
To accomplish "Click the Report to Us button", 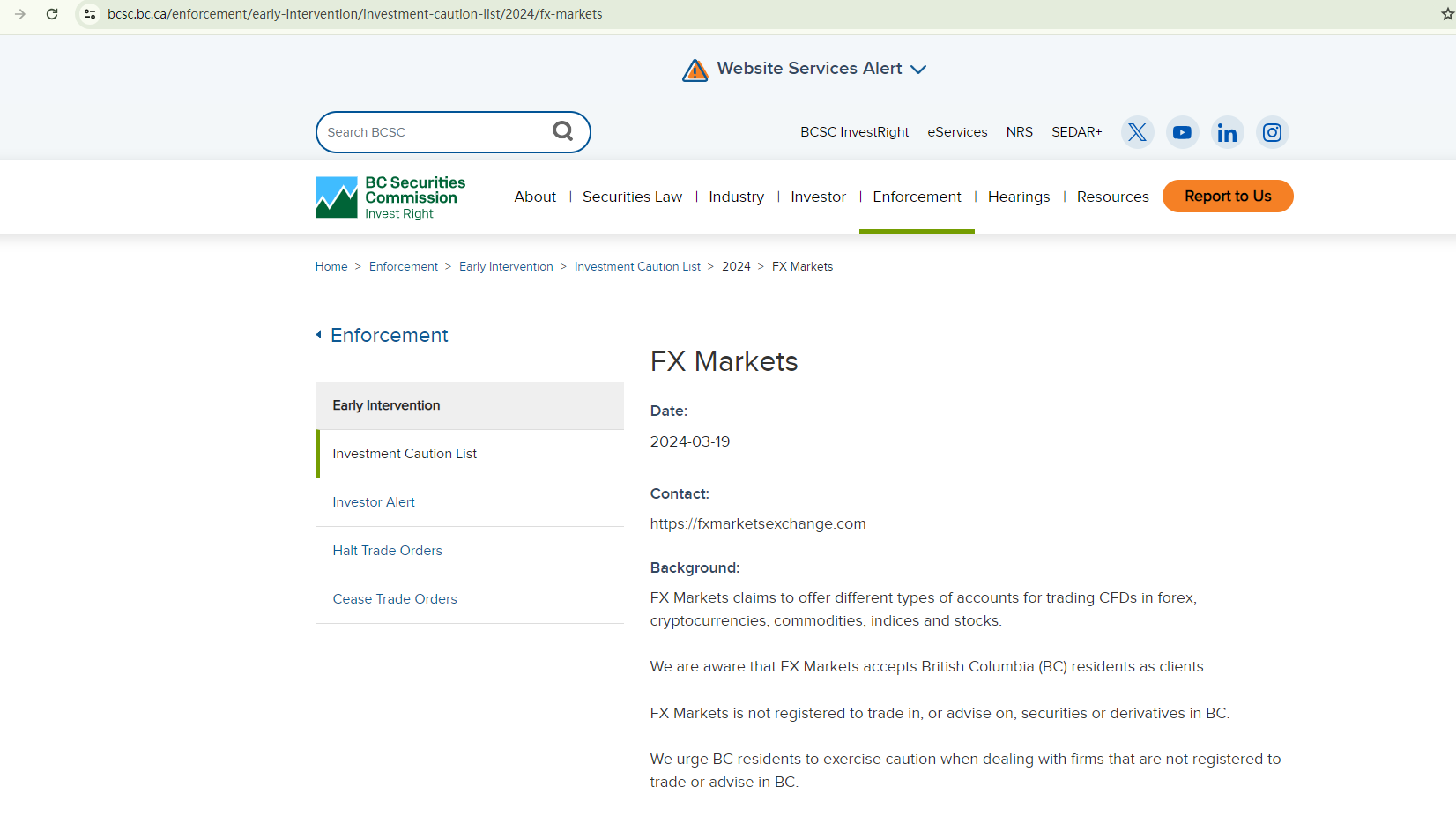I will pyautogui.click(x=1228, y=197).
